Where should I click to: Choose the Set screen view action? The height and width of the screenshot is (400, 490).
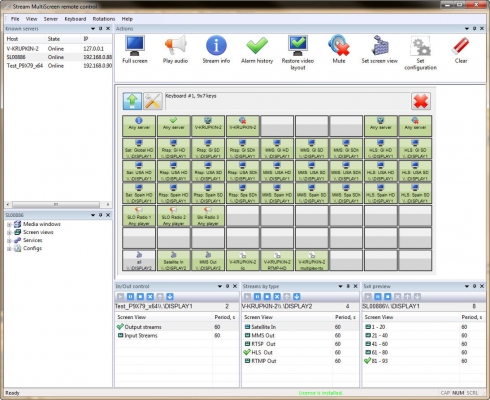coord(380,45)
